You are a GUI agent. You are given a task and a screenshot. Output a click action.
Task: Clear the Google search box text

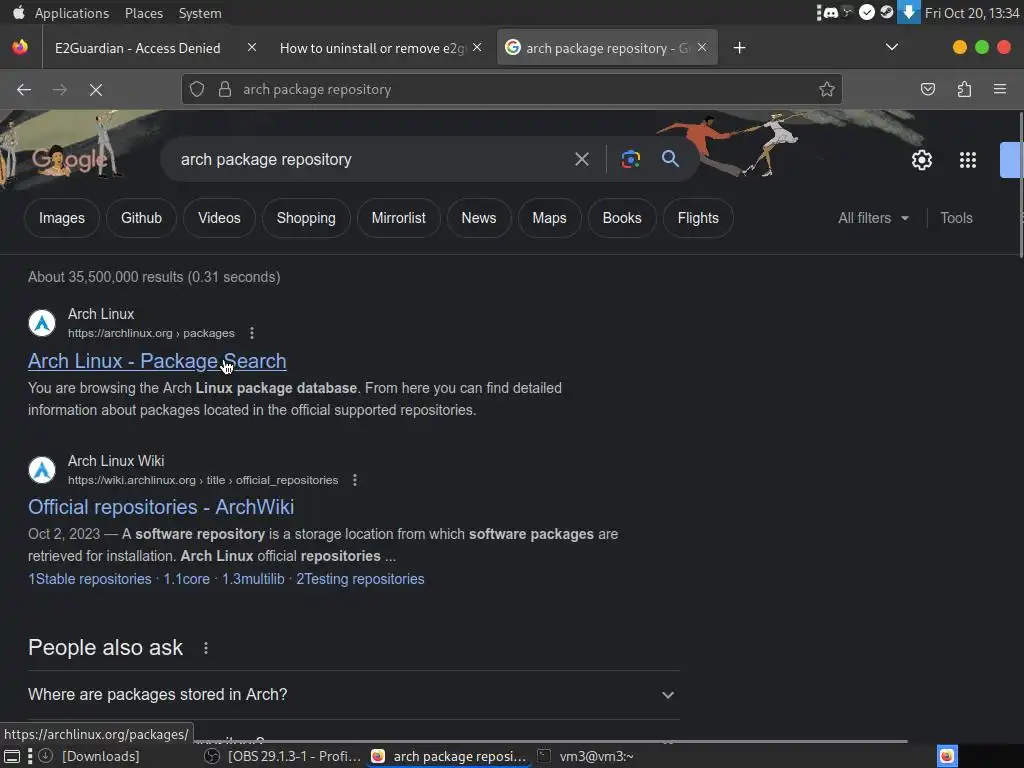click(581, 159)
